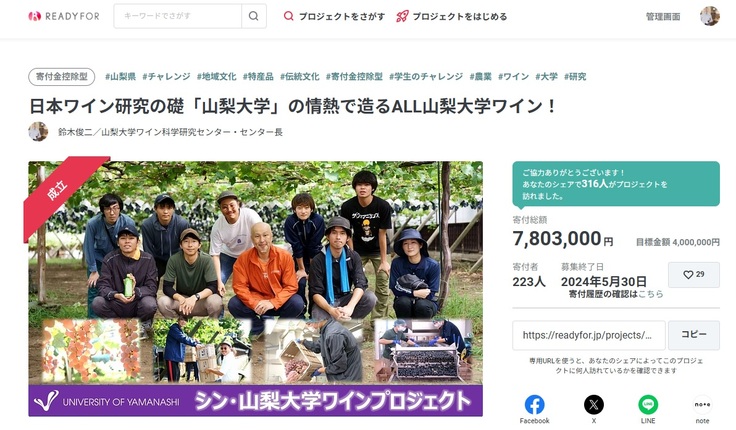Image resolution: width=736 pixels, height=430 pixels.
Task: Select the project share URL field
Action: [x=589, y=335]
